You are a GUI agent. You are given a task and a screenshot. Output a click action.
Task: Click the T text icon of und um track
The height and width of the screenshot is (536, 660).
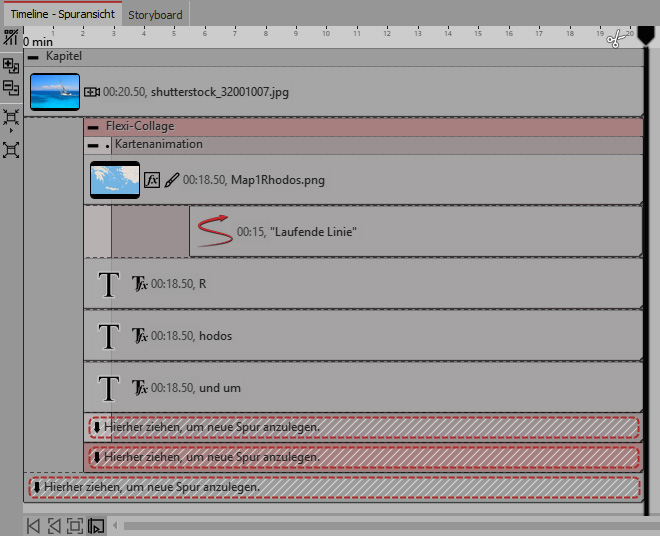[109, 388]
